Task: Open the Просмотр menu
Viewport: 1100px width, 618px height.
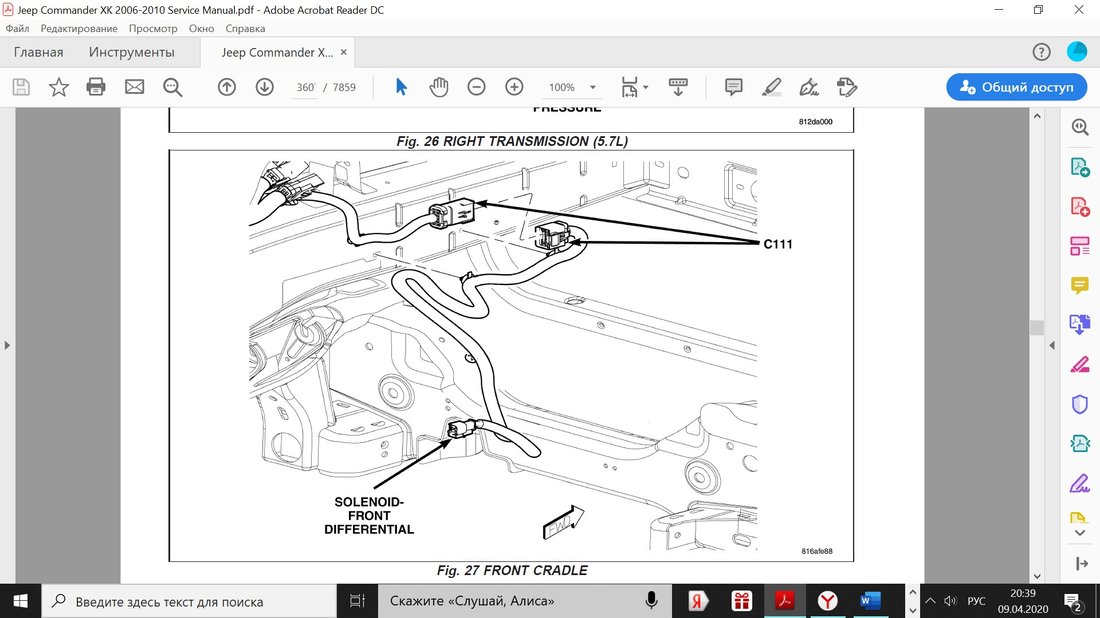Action: pos(153,29)
